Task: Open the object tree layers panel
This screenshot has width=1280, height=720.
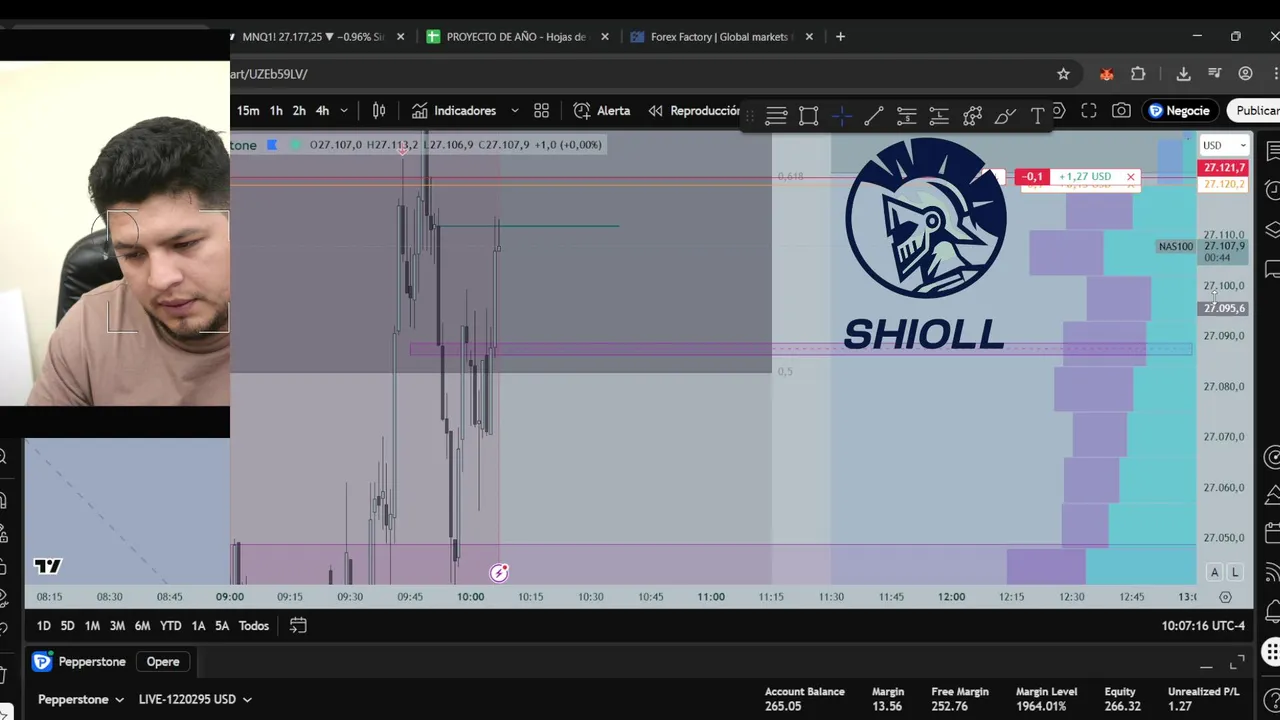Action: [x=1272, y=230]
